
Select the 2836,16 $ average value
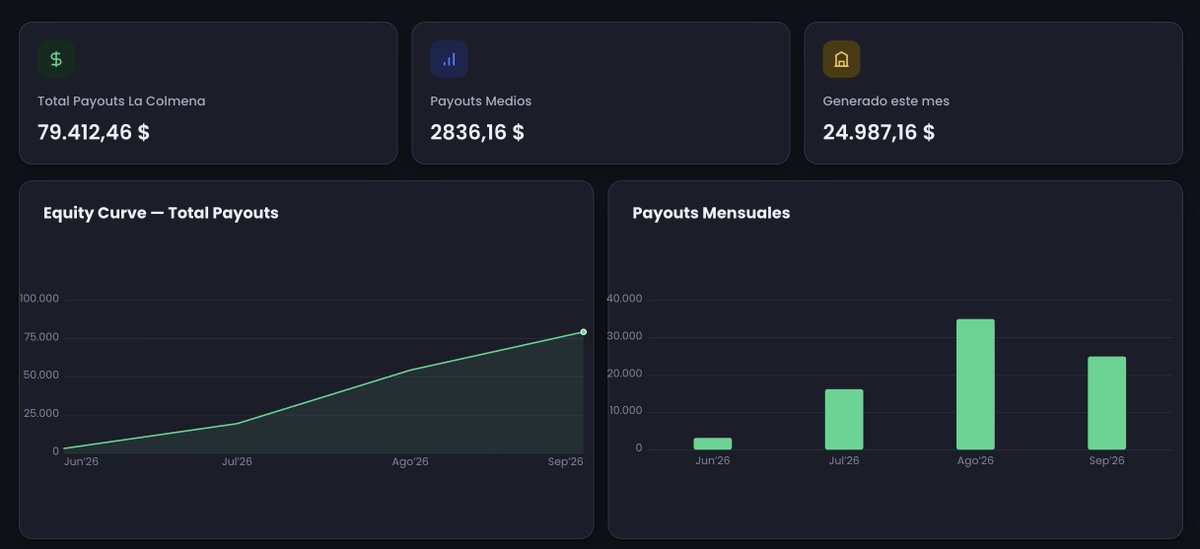pyautogui.click(x=477, y=132)
